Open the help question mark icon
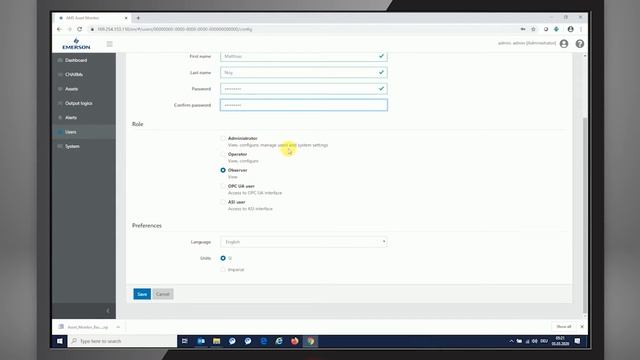 point(580,44)
